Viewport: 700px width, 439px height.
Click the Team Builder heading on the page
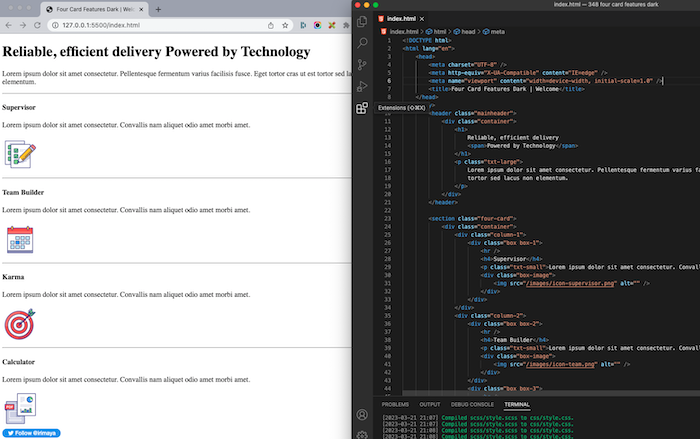click(x=23, y=192)
